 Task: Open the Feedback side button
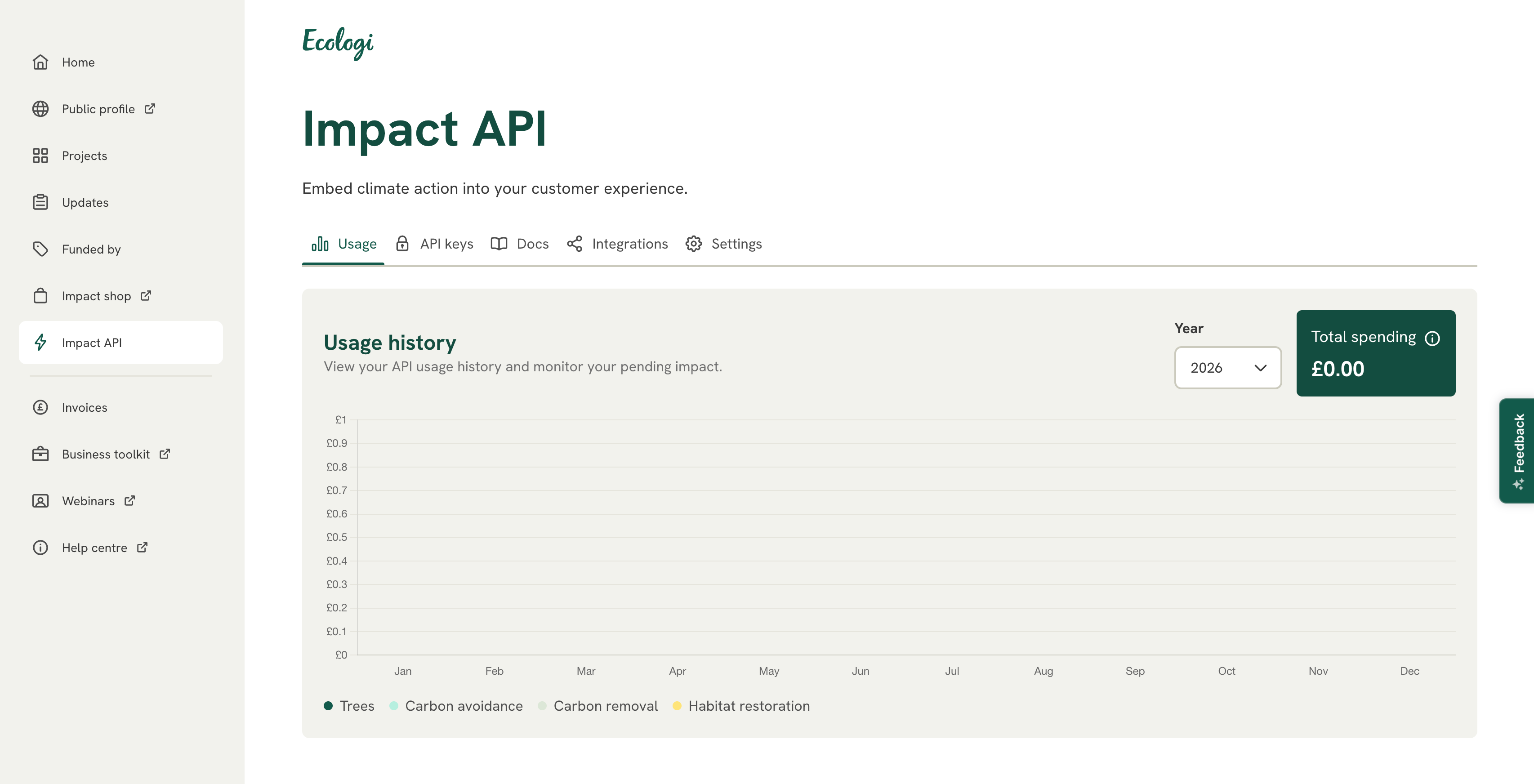tap(1517, 450)
